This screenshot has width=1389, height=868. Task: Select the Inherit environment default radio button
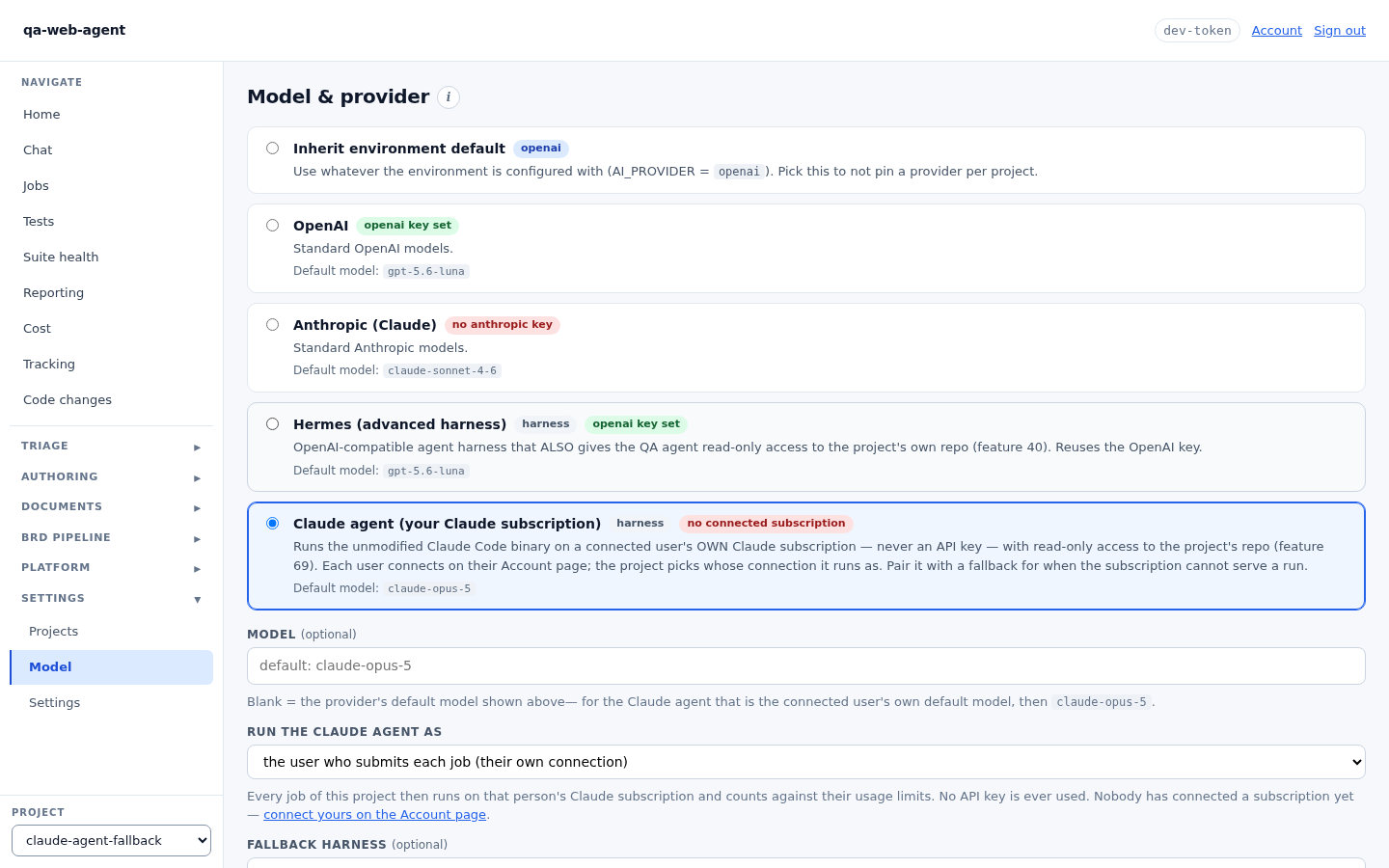pos(273,149)
